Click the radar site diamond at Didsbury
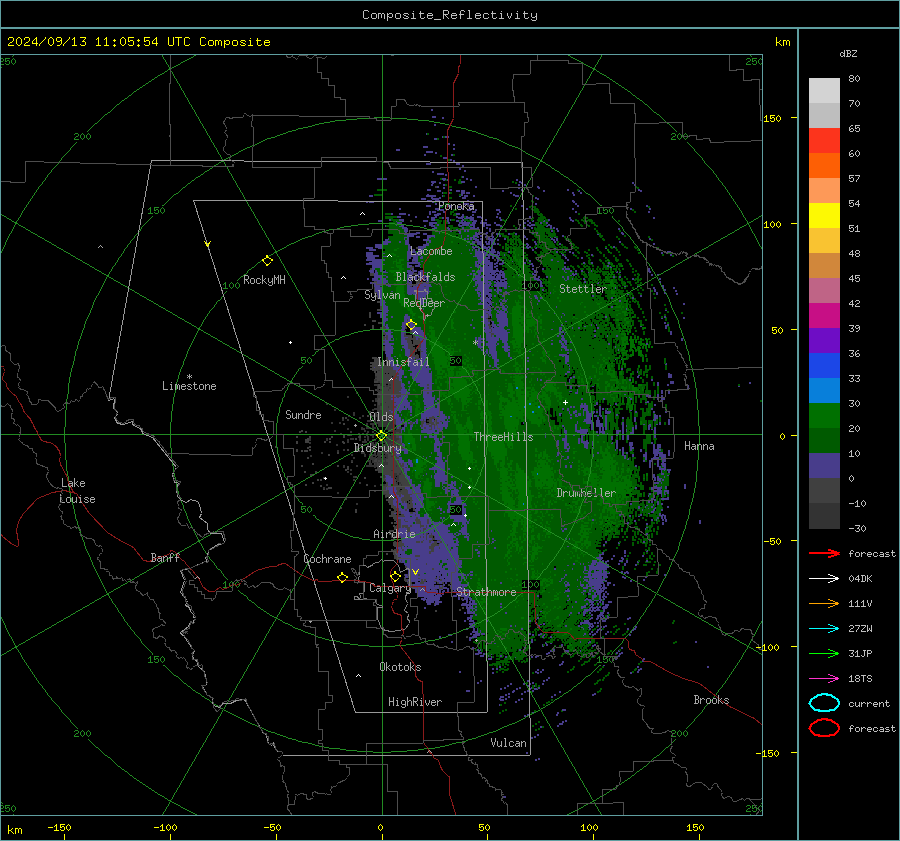This screenshot has width=900, height=841. tap(381, 436)
